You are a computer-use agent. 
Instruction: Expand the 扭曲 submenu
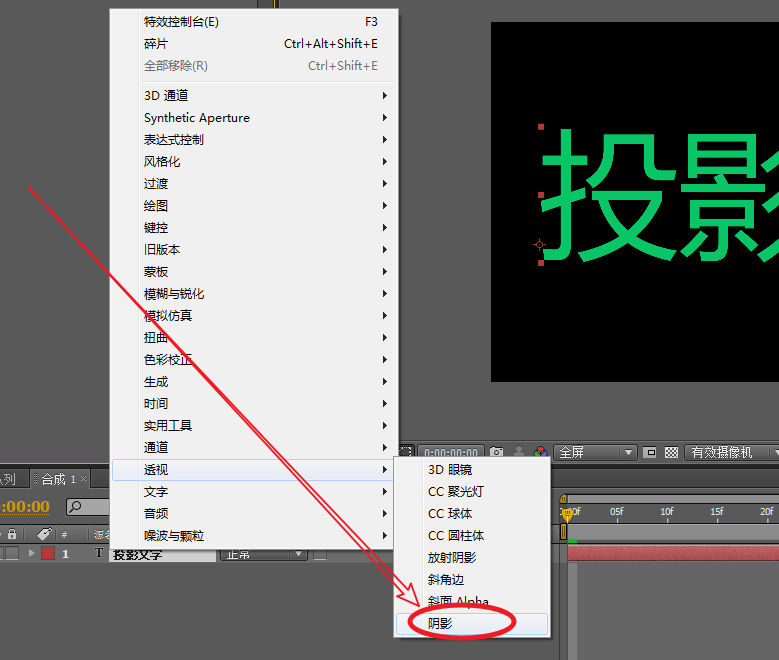pyautogui.click(x=254, y=337)
